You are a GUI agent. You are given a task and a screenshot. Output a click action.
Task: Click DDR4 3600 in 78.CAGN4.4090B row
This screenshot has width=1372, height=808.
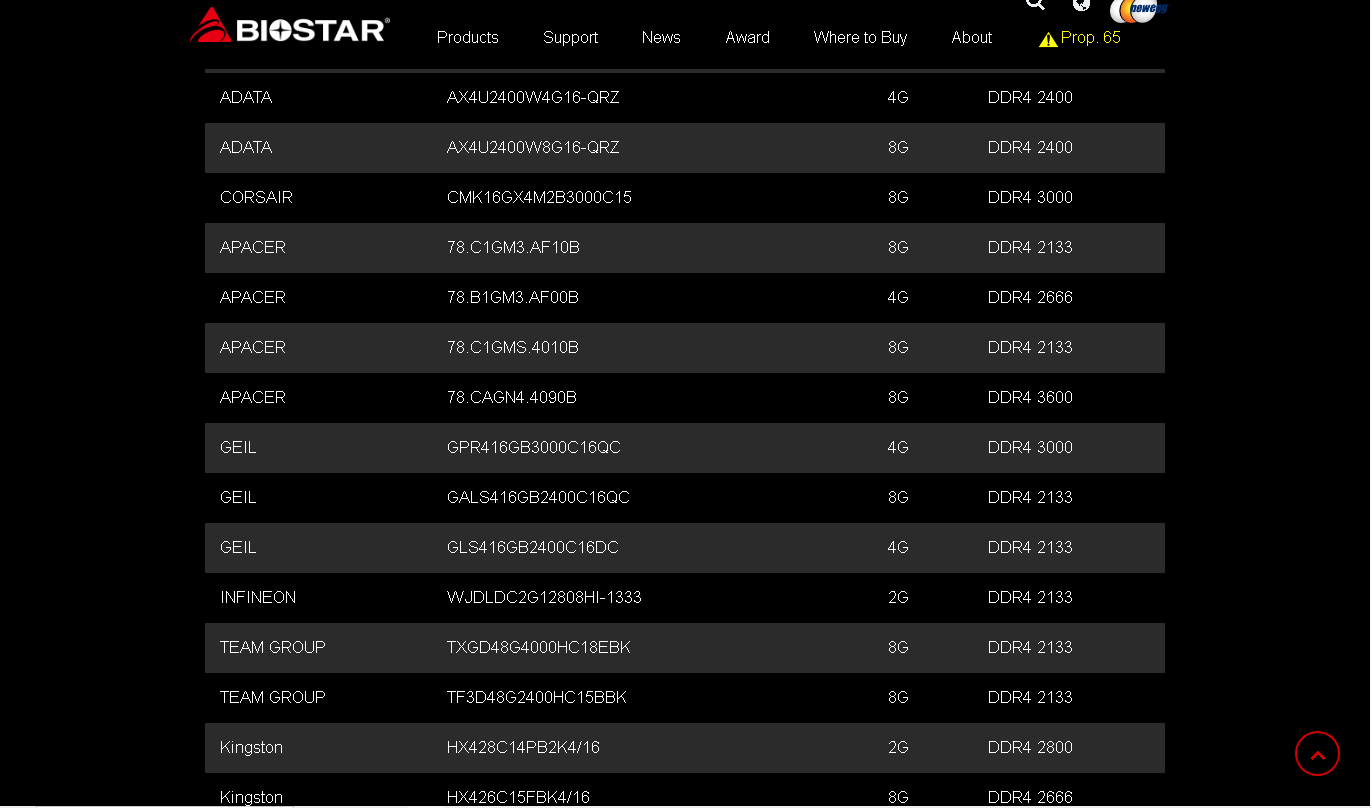[1030, 397]
